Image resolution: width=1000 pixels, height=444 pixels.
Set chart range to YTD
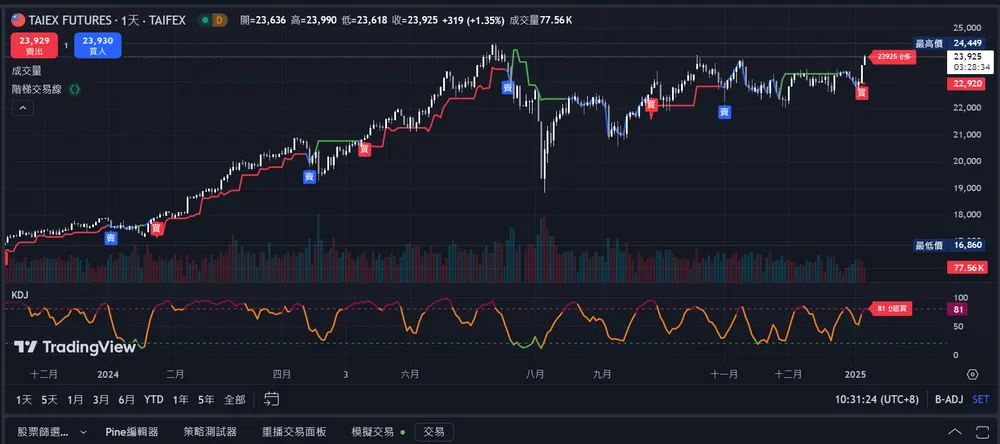coord(153,400)
